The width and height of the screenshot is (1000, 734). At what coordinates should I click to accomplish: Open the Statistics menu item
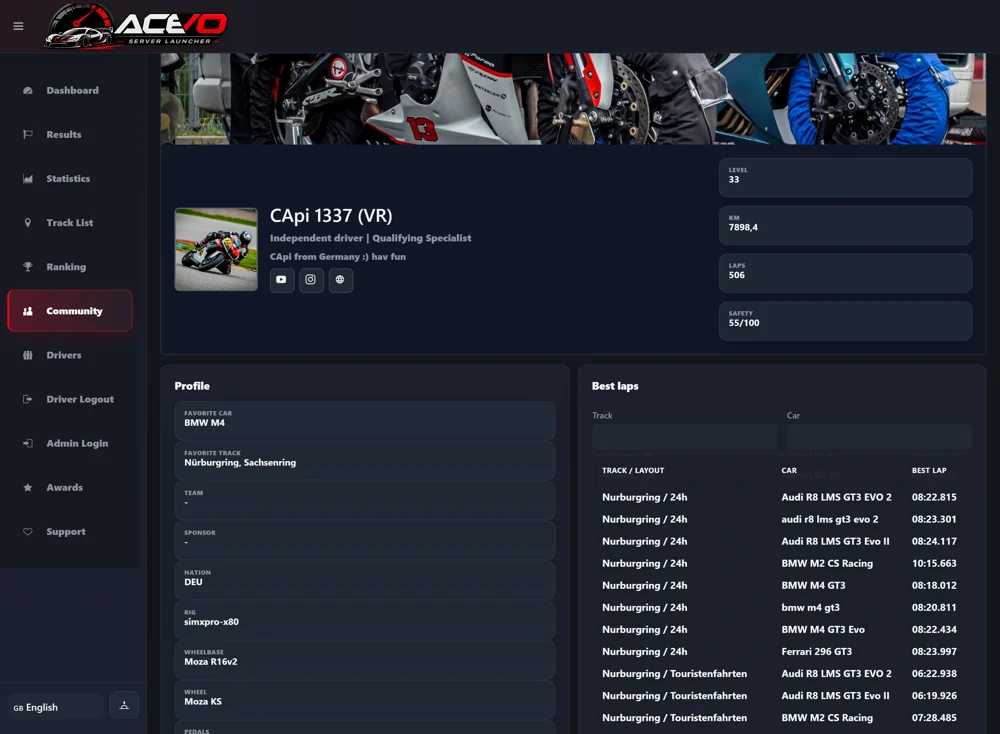coord(70,179)
